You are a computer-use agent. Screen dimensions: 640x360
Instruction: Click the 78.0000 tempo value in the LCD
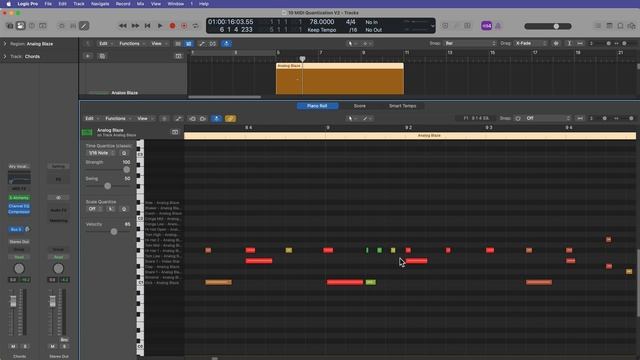(322, 22)
